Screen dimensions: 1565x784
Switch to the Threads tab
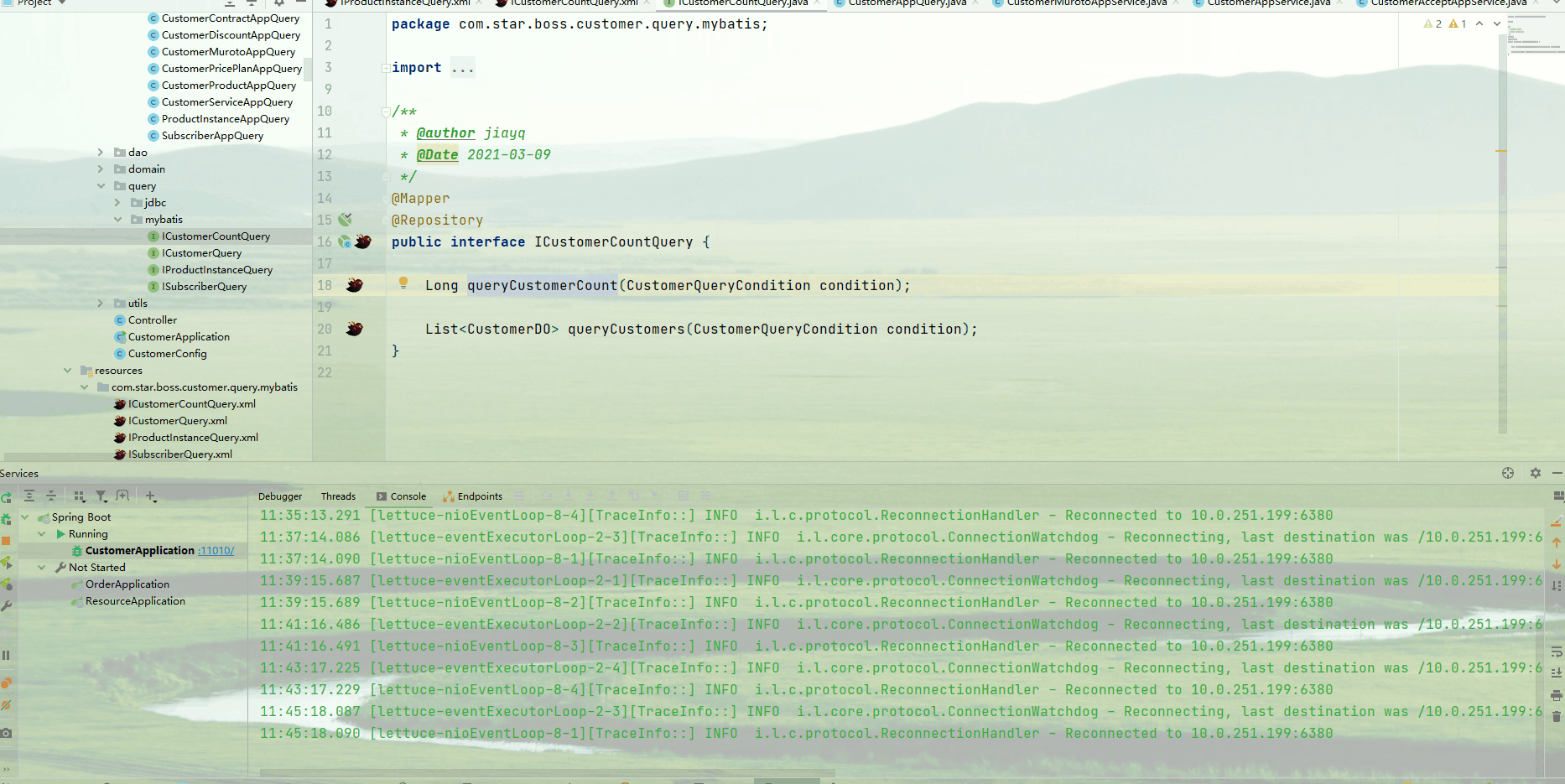point(338,496)
